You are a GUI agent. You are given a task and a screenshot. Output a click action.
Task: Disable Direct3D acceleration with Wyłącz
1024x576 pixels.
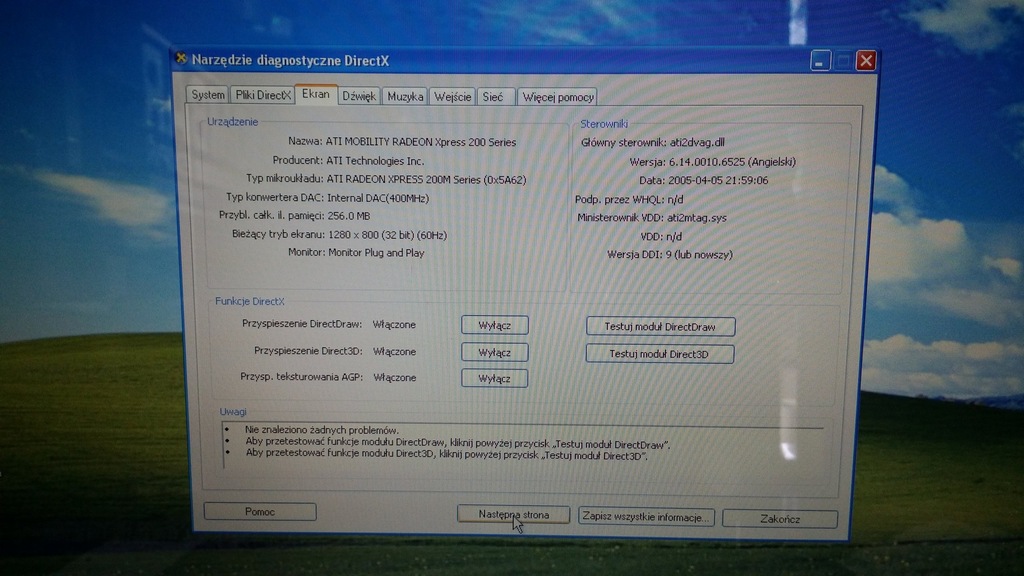pyautogui.click(x=494, y=353)
